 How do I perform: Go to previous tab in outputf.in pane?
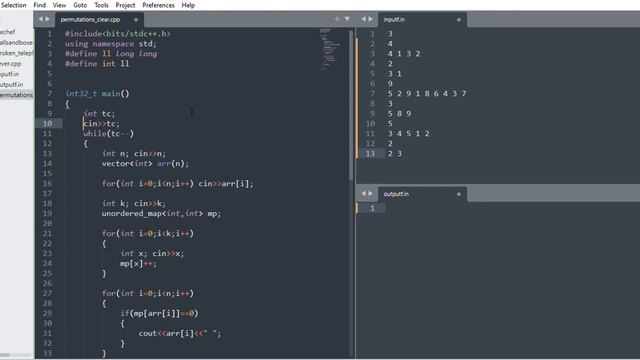[364, 194]
